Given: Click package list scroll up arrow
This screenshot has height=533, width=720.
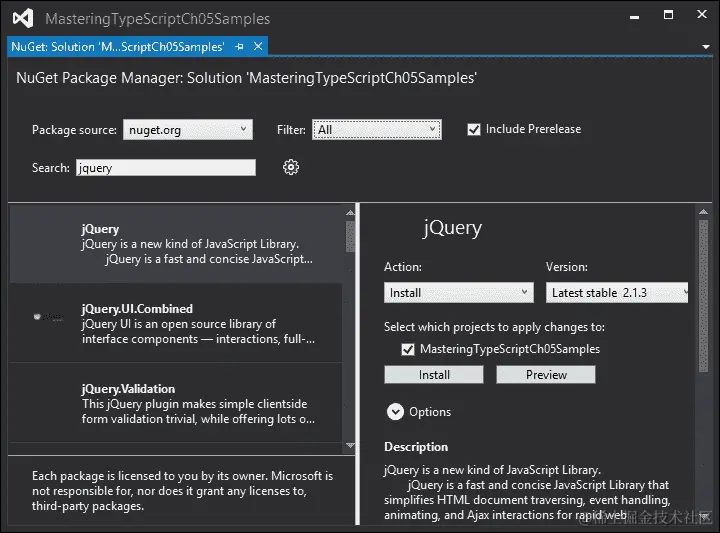Looking at the screenshot, I should (x=350, y=213).
